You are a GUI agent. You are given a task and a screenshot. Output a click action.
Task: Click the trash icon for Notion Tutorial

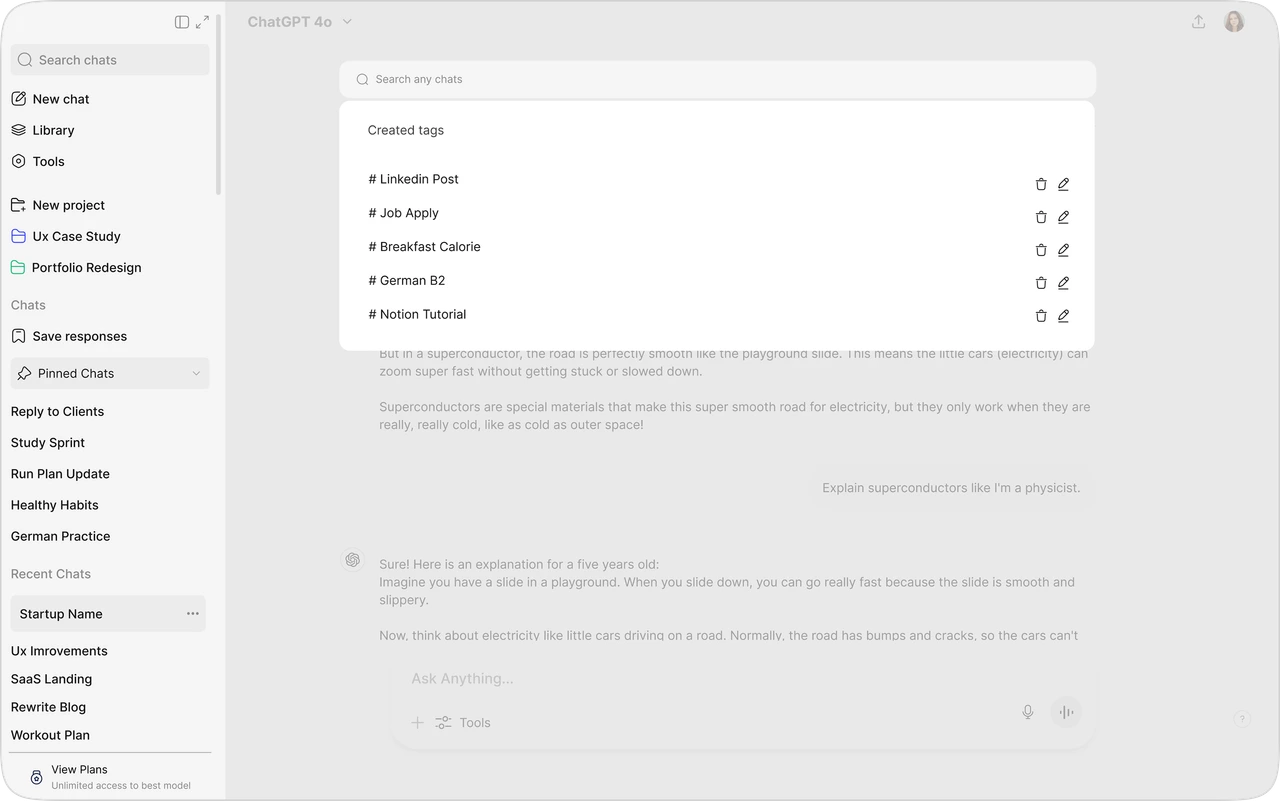click(1041, 316)
